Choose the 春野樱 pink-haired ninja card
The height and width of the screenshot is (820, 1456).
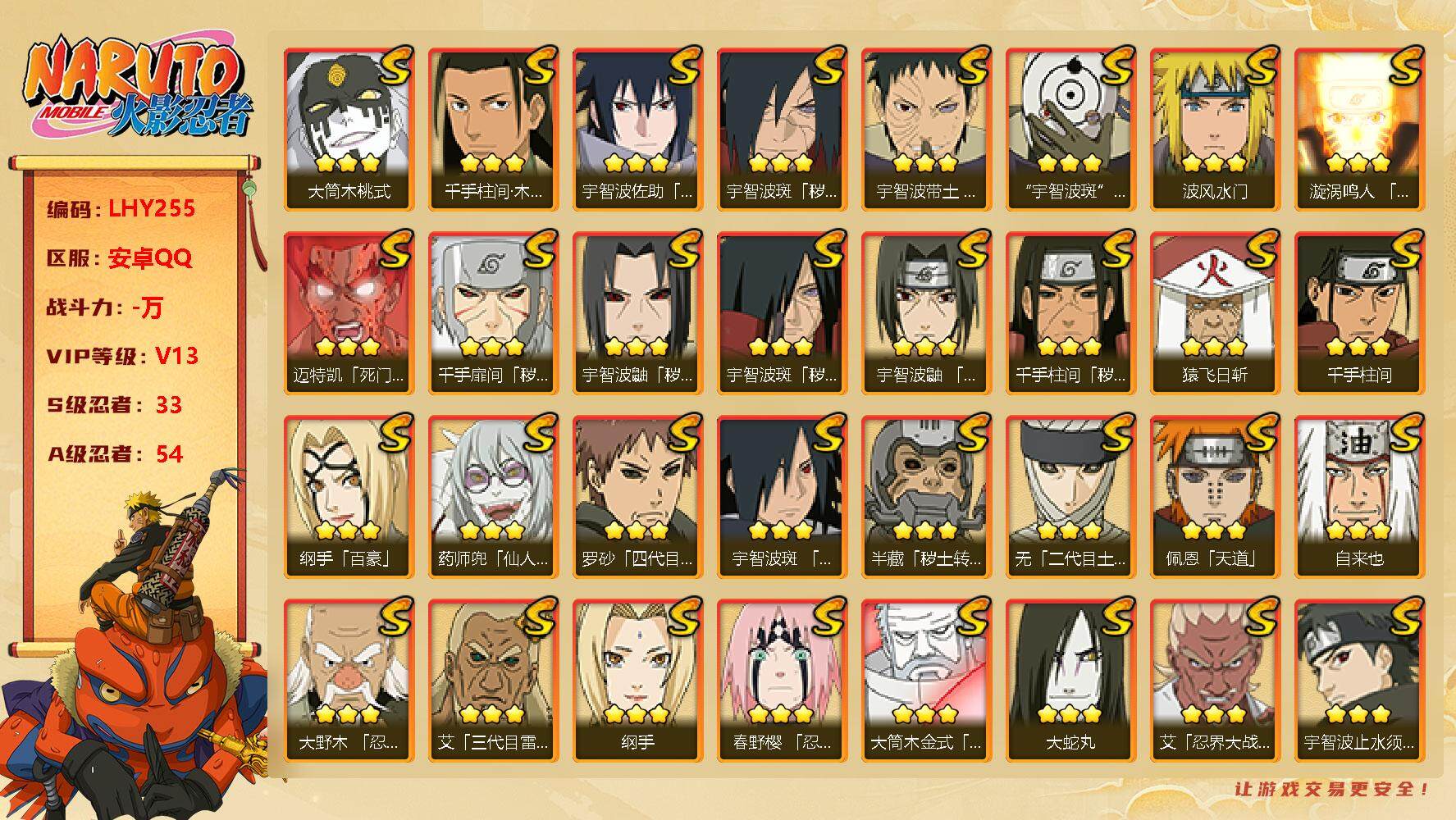(x=782, y=680)
